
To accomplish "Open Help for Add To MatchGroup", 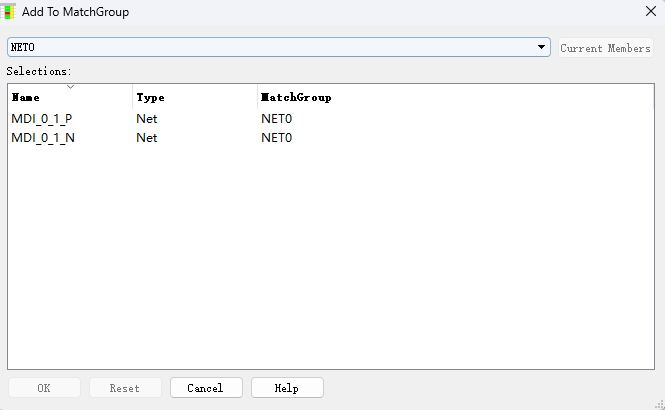I will pos(287,388).
